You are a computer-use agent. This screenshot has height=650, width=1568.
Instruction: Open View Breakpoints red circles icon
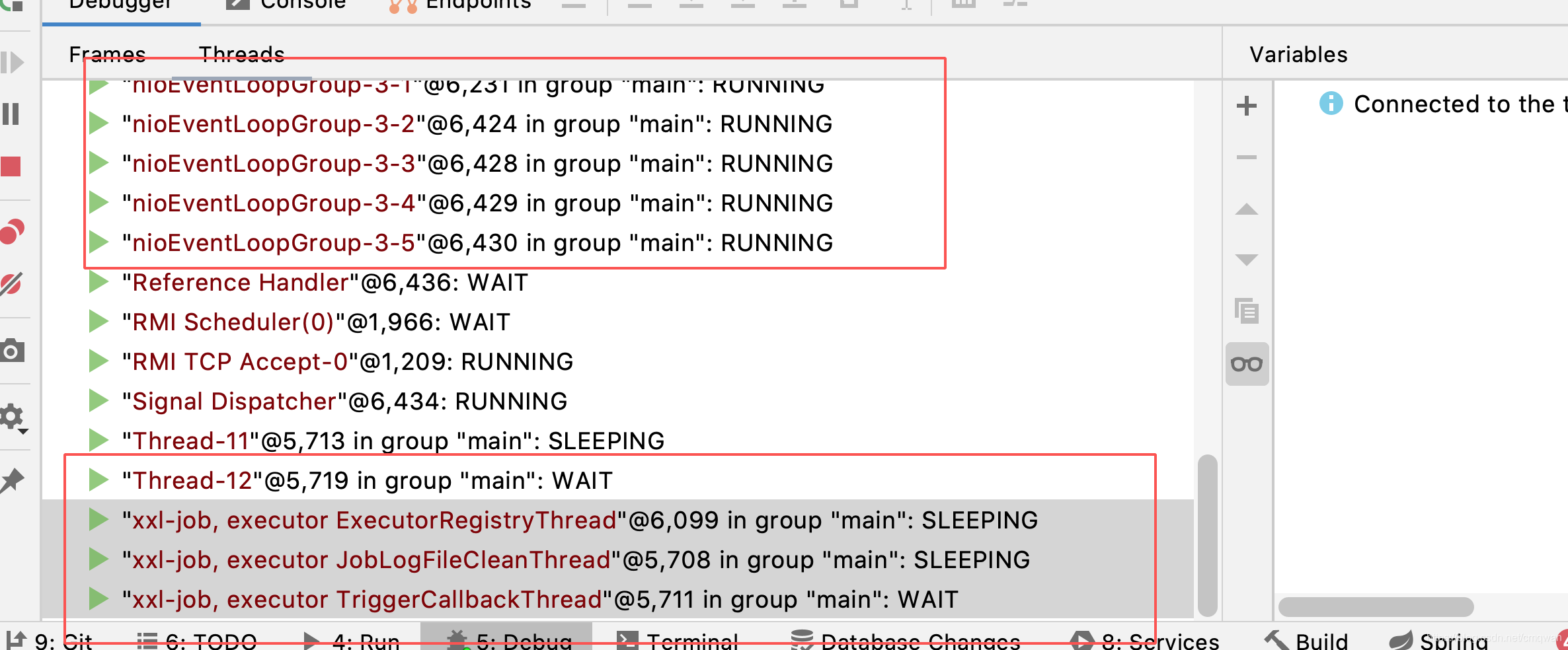tap(12, 231)
